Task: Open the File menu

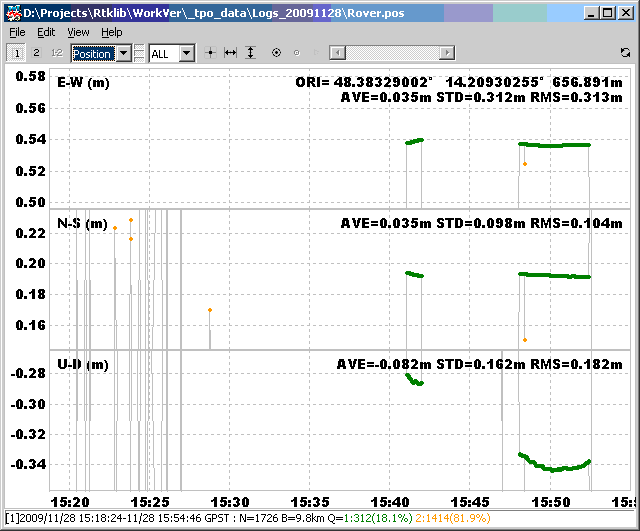Action: [x=18, y=32]
